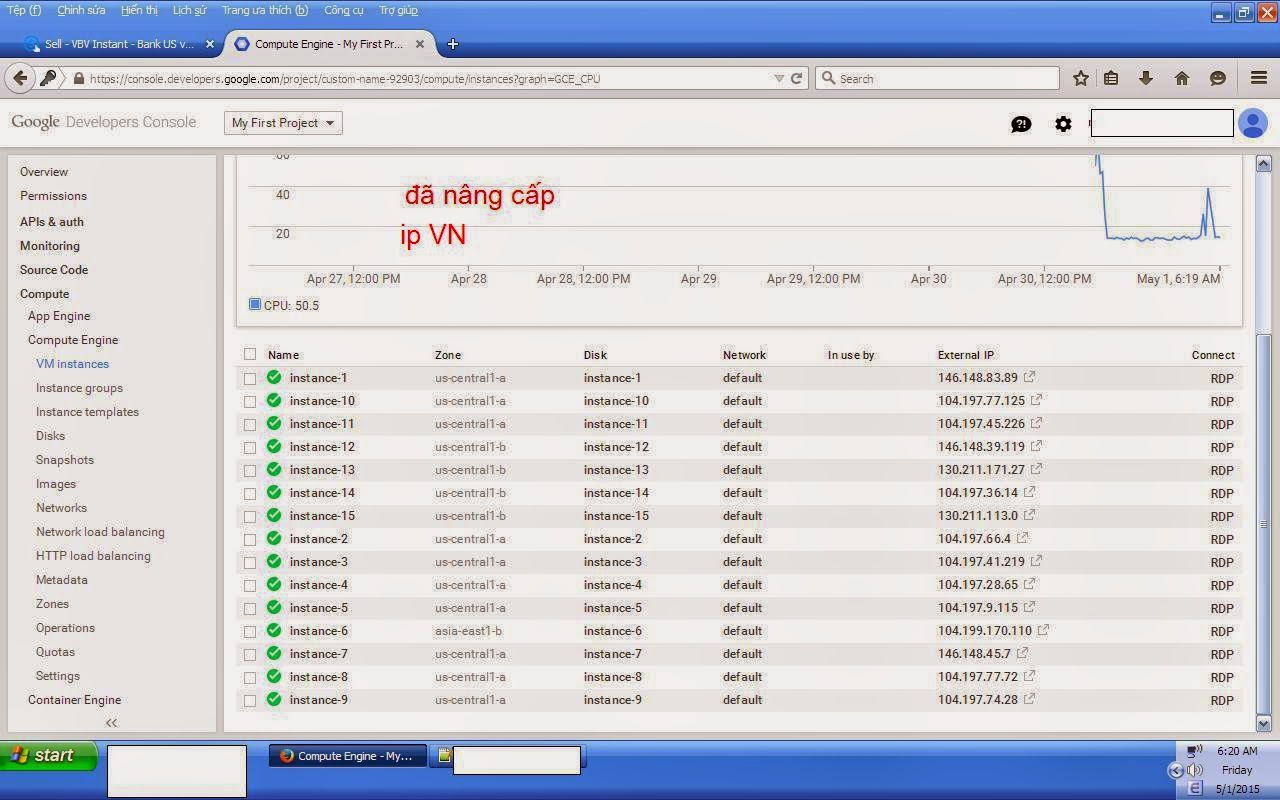Click the green status icon of instance-2
The image size is (1280, 800).
coord(274,538)
